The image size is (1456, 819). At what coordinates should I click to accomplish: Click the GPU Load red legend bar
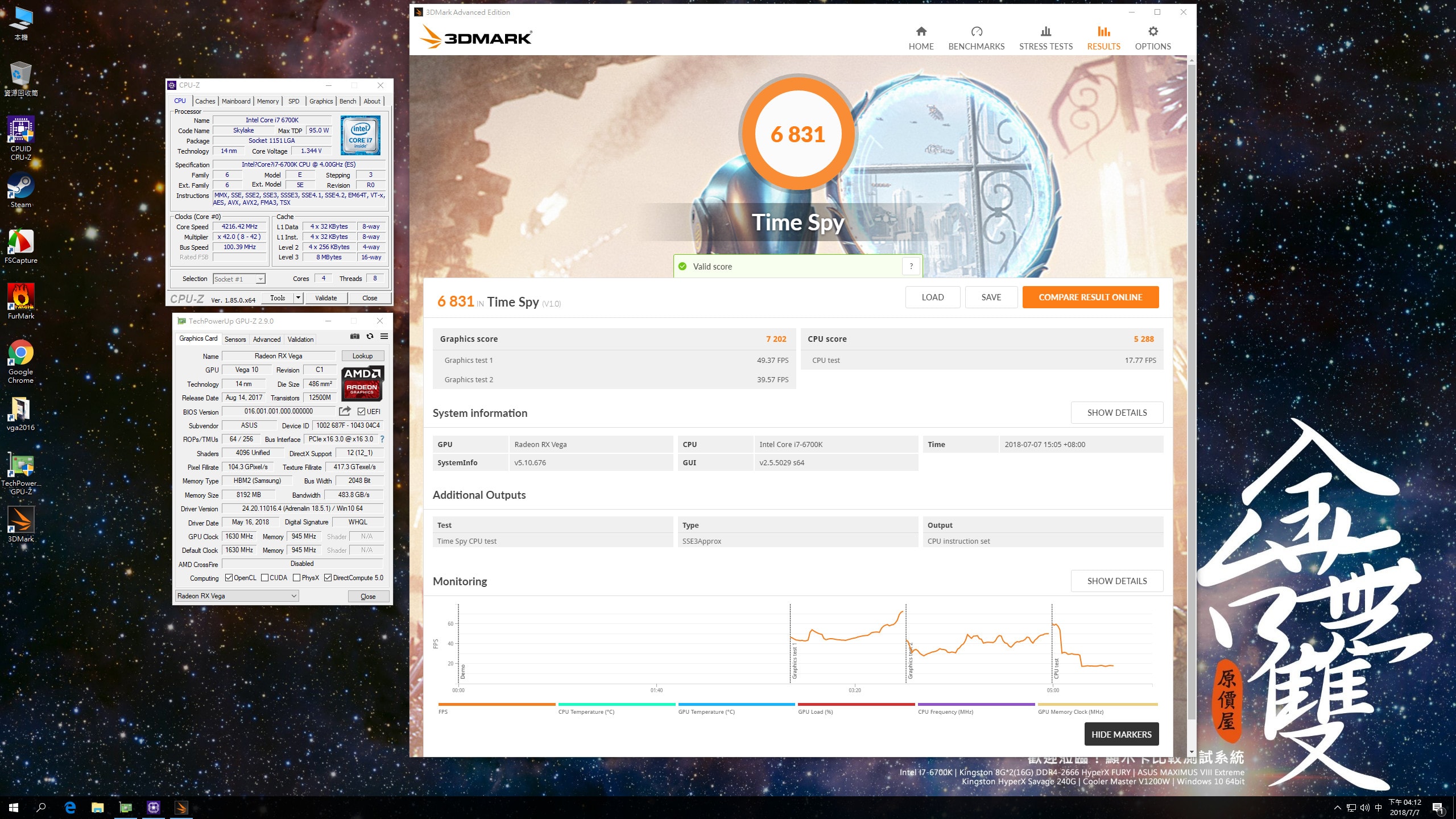[x=856, y=704]
